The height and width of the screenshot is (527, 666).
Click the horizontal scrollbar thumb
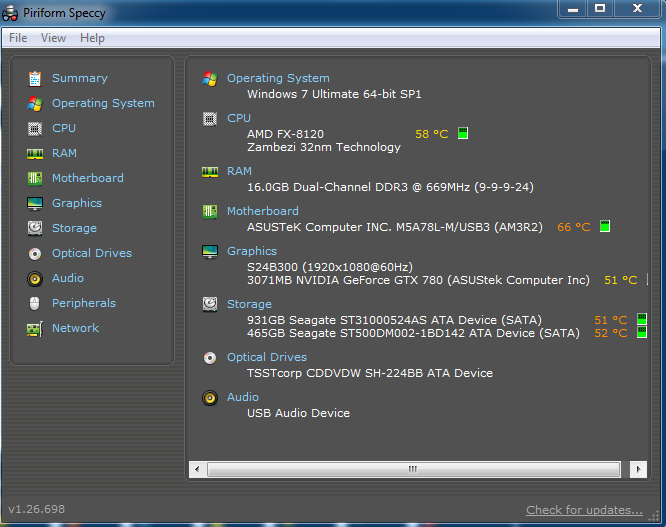click(413, 470)
